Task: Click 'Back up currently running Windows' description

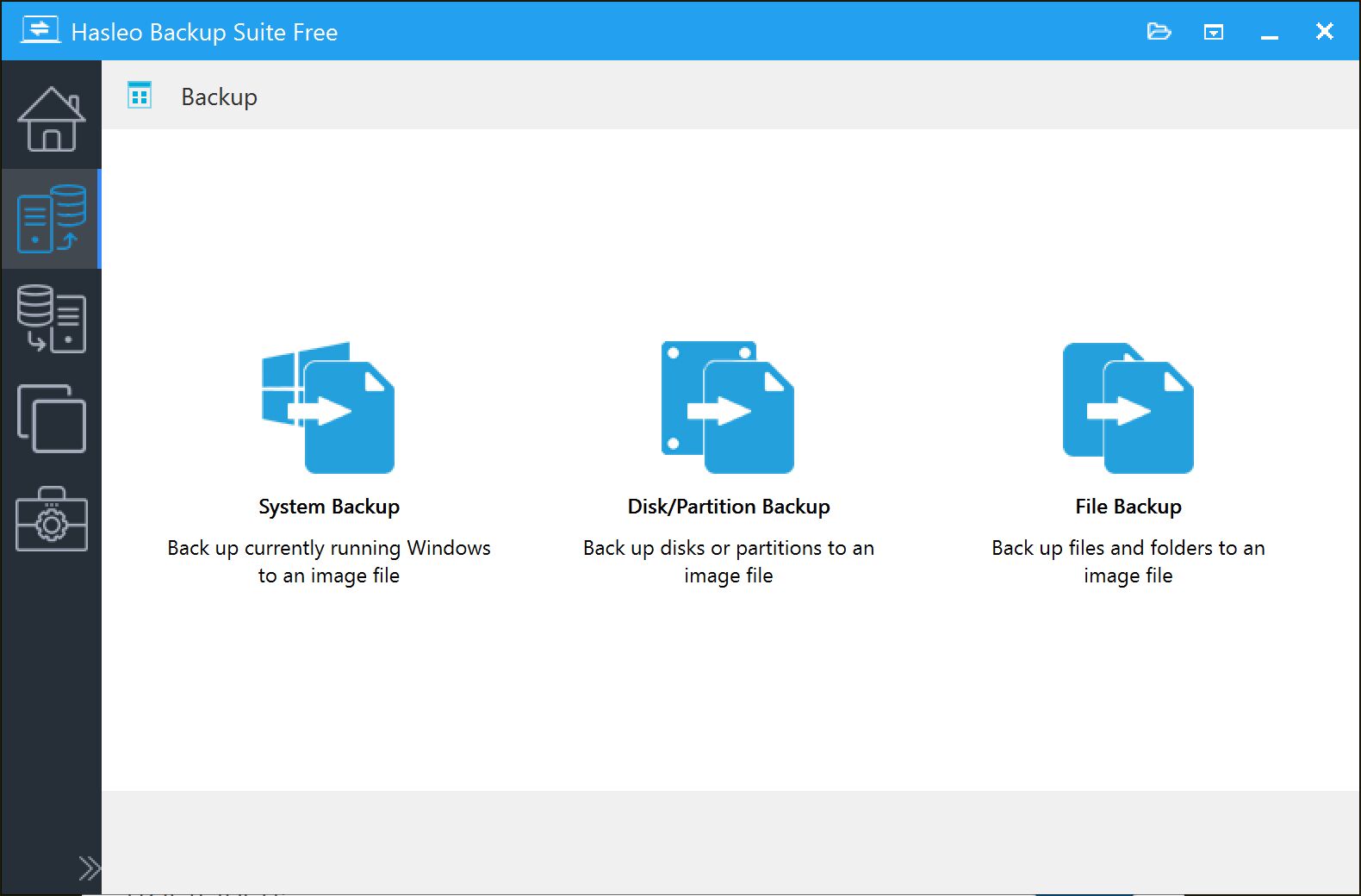Action: (329, 562)
